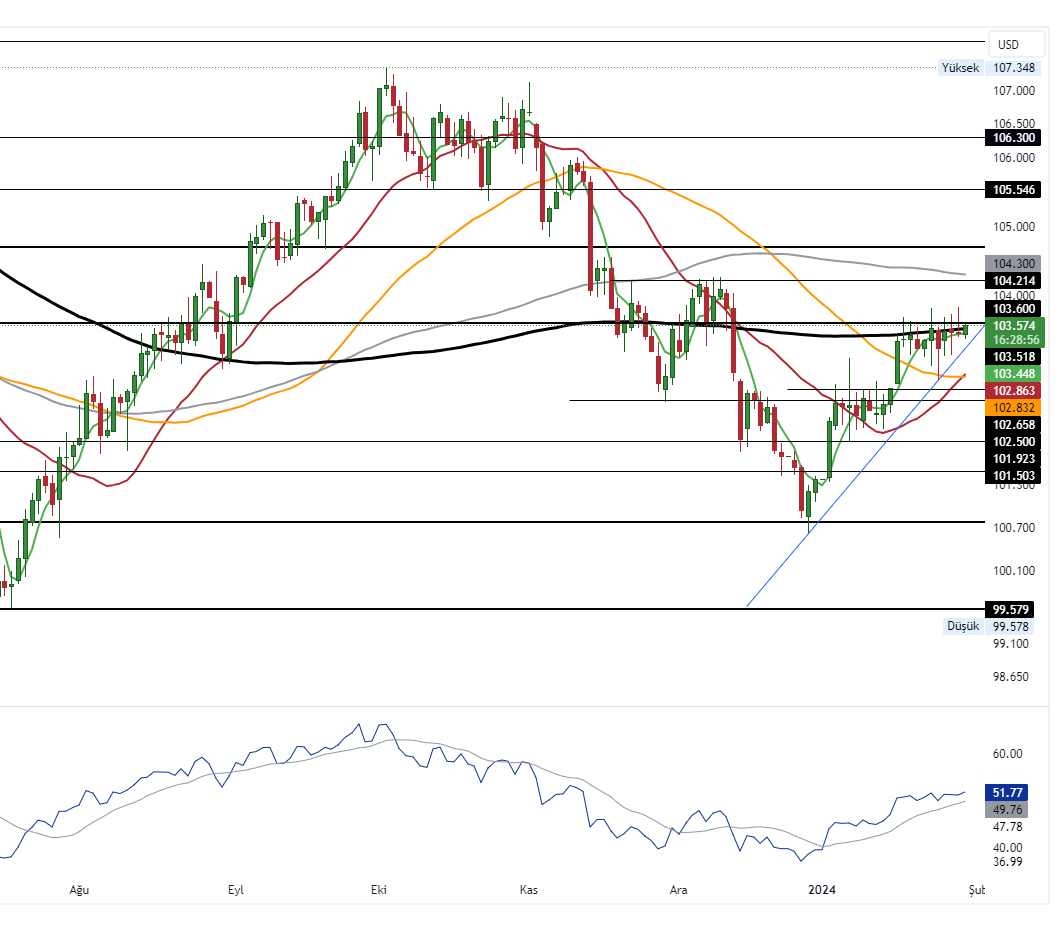Screen dimensions: 1059x939
Task: Click the 2024 label on time axis
Action: point(823,888)
